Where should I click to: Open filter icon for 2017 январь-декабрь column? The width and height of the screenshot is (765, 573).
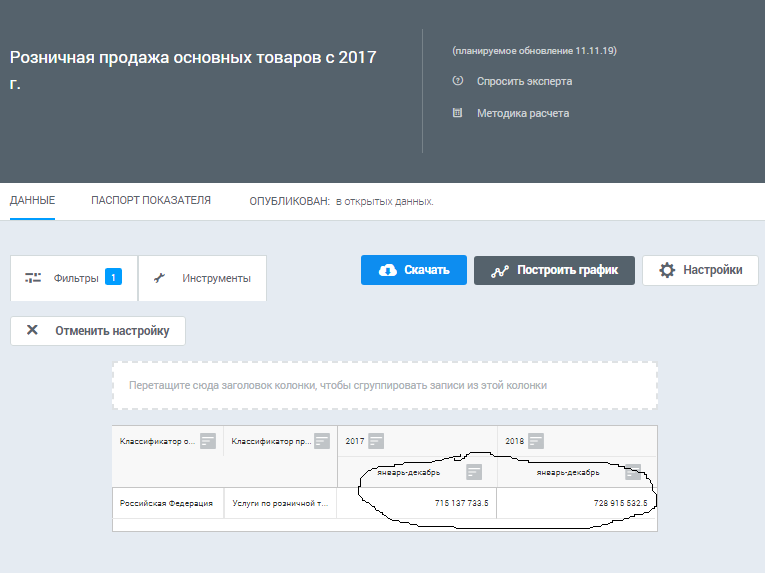474,472
